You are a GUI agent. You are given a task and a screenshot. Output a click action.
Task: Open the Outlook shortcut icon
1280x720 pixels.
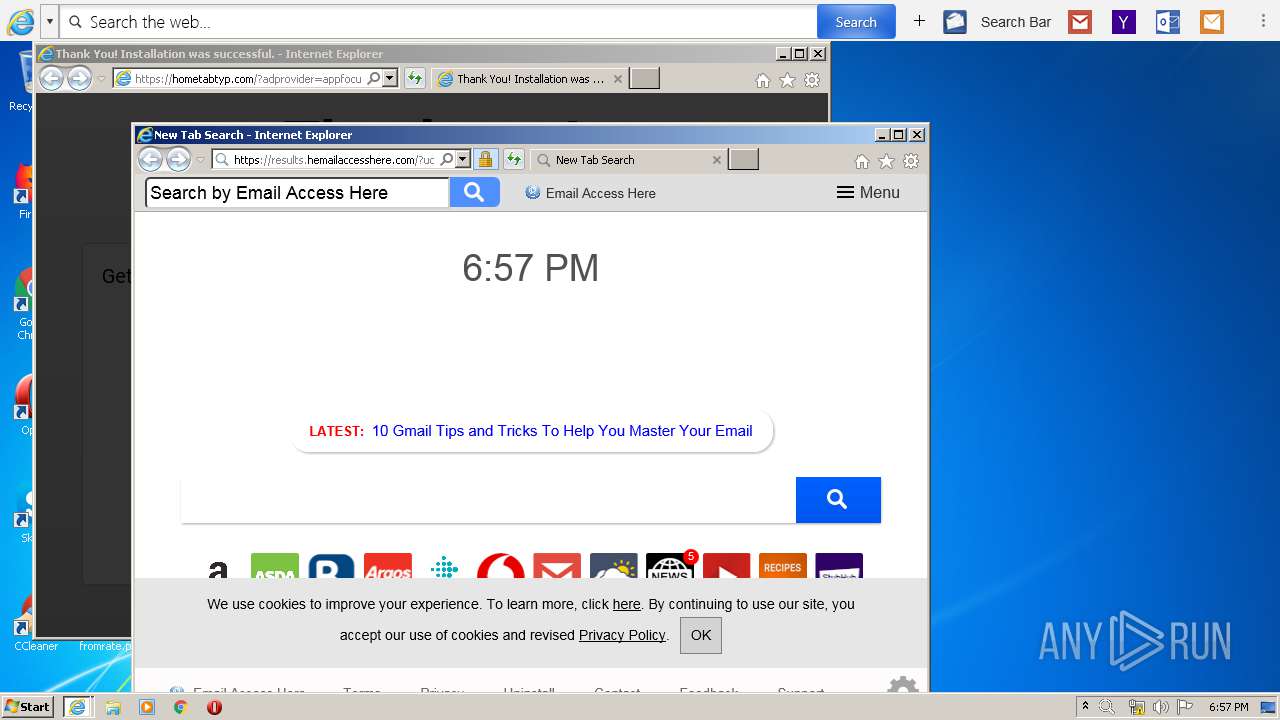tap(1168, 22)
